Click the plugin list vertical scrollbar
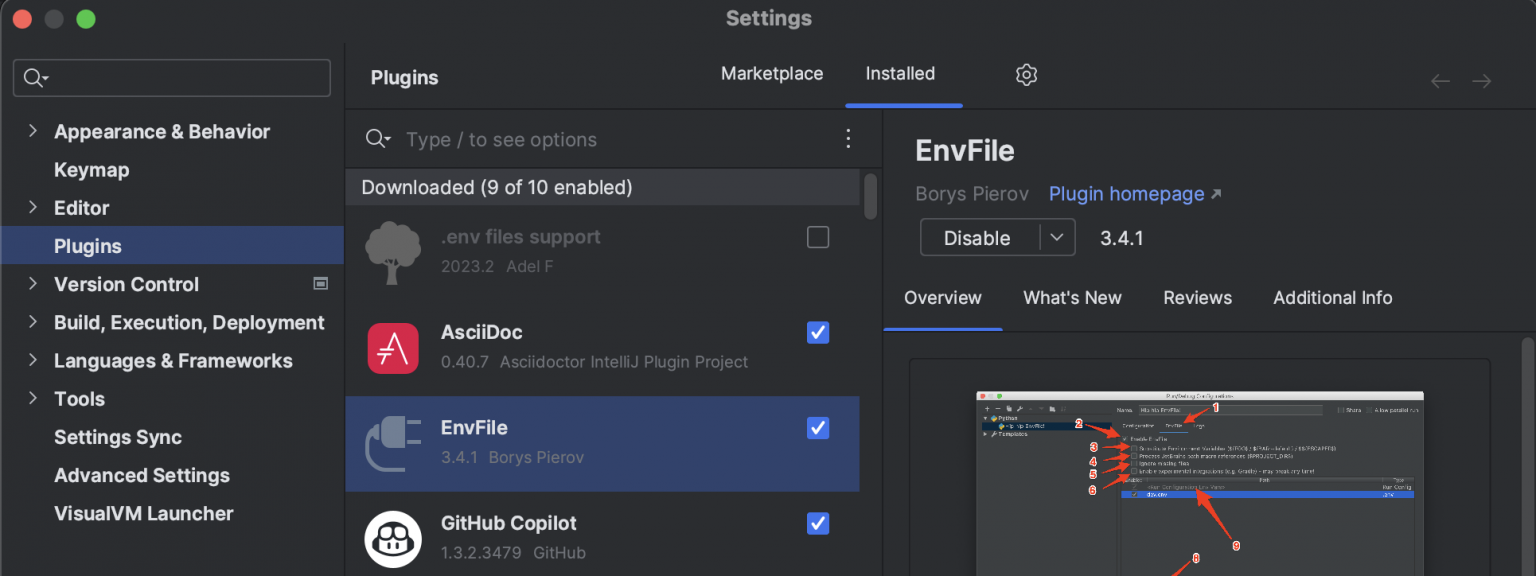1536x576 pixels. 870,196
